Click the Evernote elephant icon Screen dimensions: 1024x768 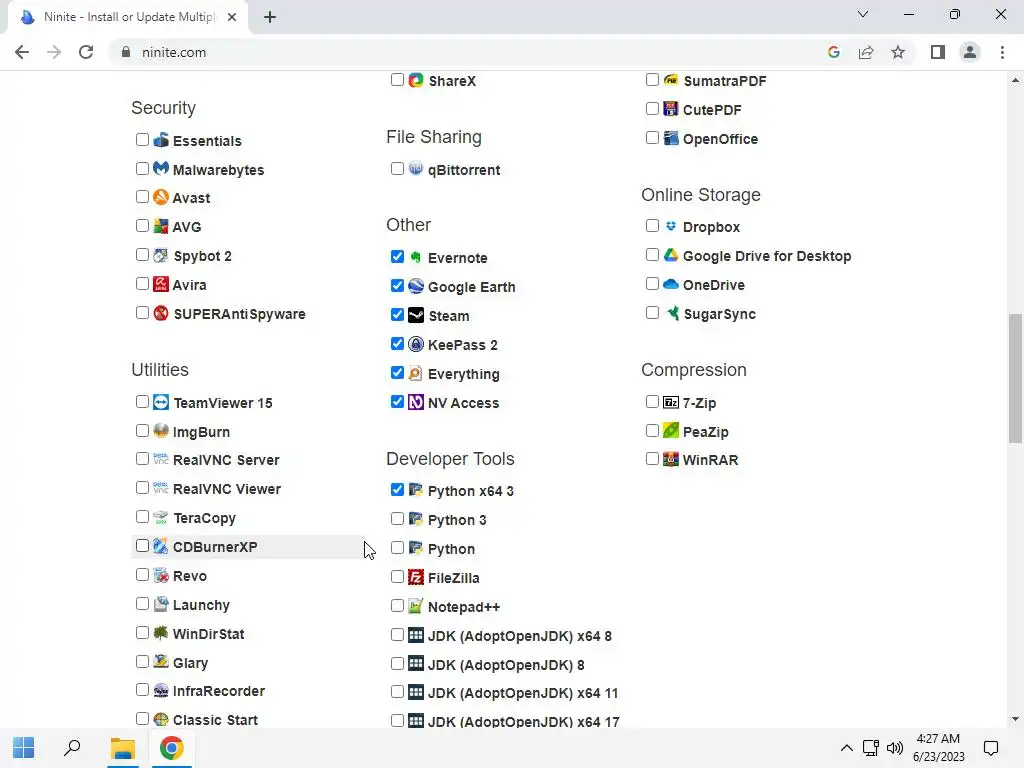416,257
